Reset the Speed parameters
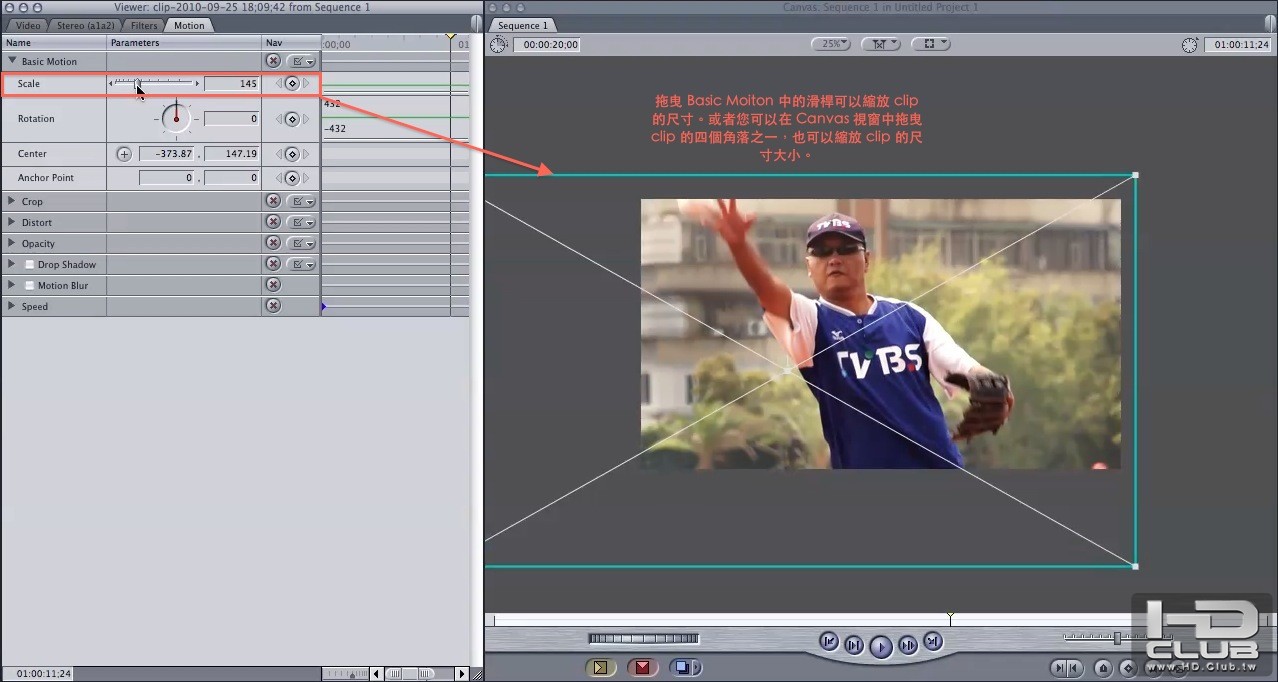 click(273, 306)
